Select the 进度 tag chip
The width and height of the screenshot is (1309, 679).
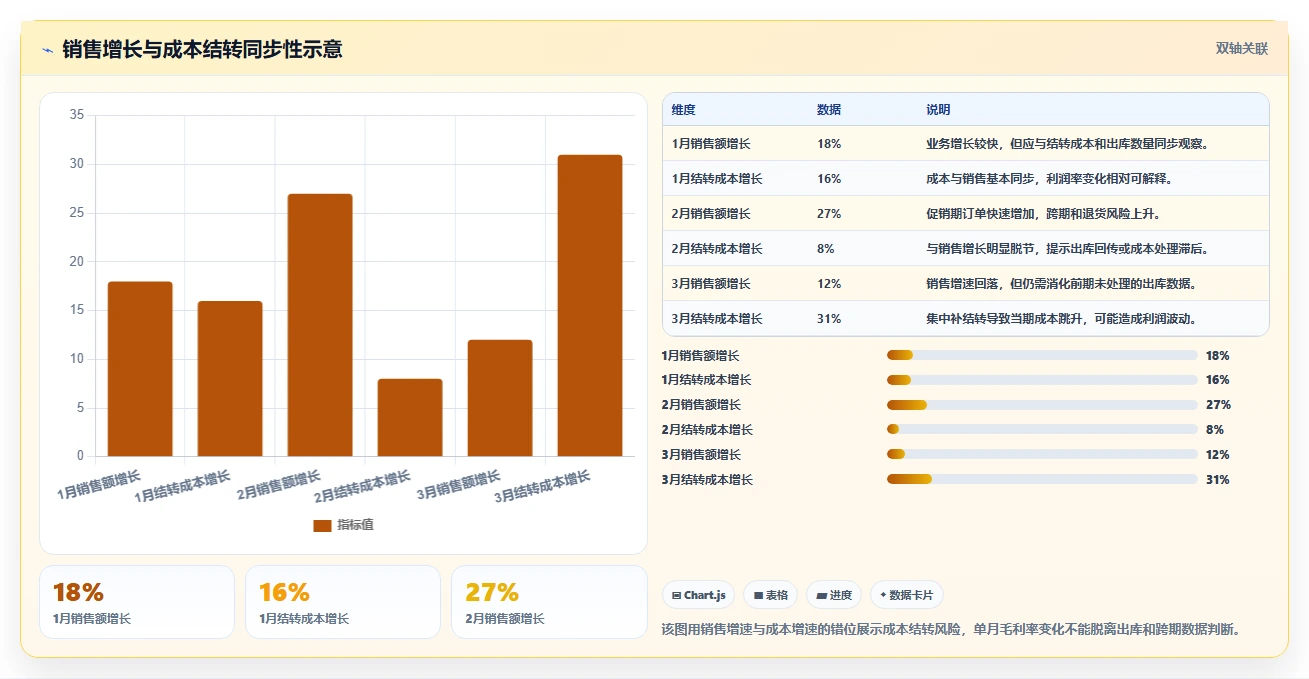834,595
